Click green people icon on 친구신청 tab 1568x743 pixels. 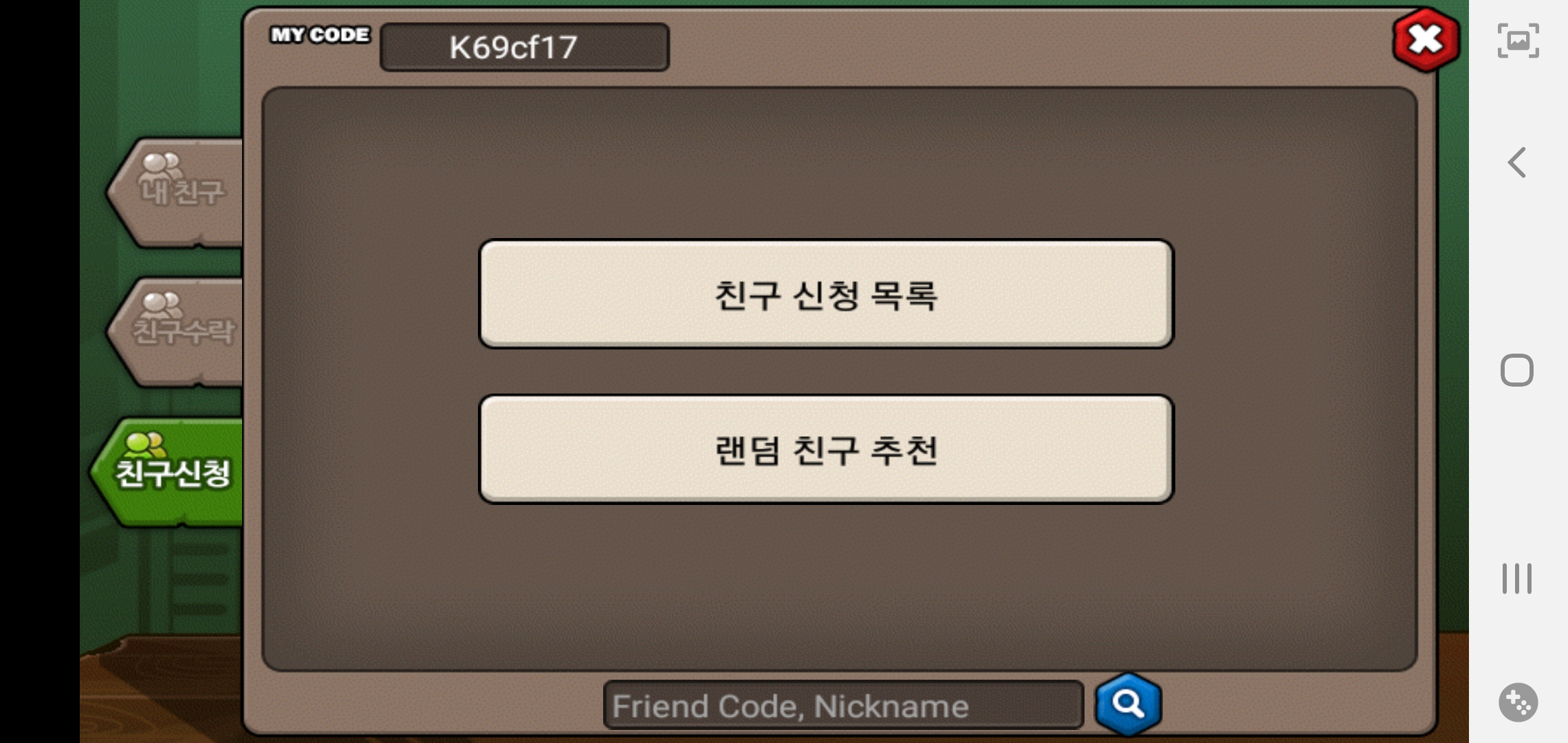pyautogui.click(x=145, y=444)
